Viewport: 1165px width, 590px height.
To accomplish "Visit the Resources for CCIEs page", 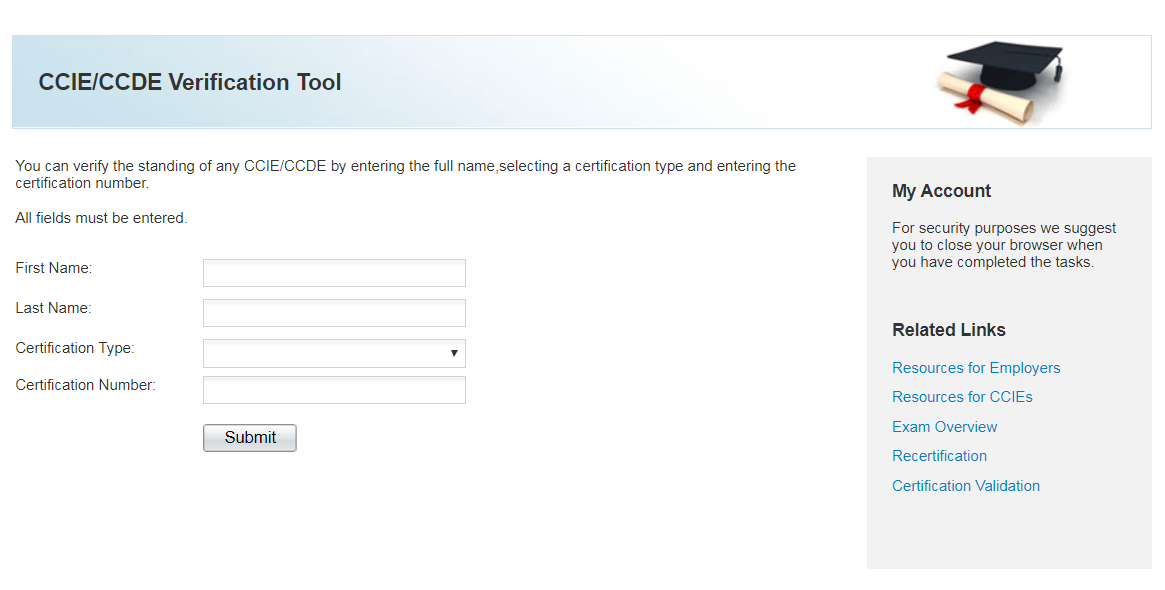I will [962, 396].
